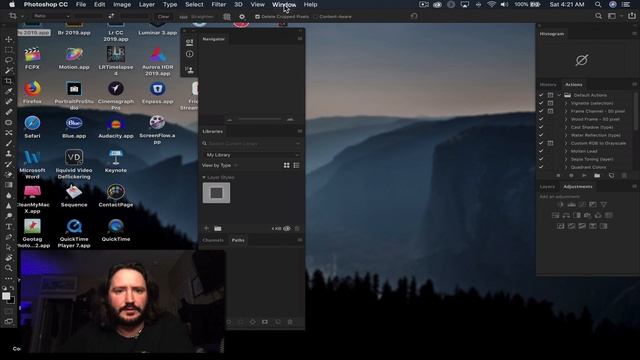The height and width of the screenshot is (360, 640).
Task: Open the Audacity.app icon
Action: click(x=116, y=123)
